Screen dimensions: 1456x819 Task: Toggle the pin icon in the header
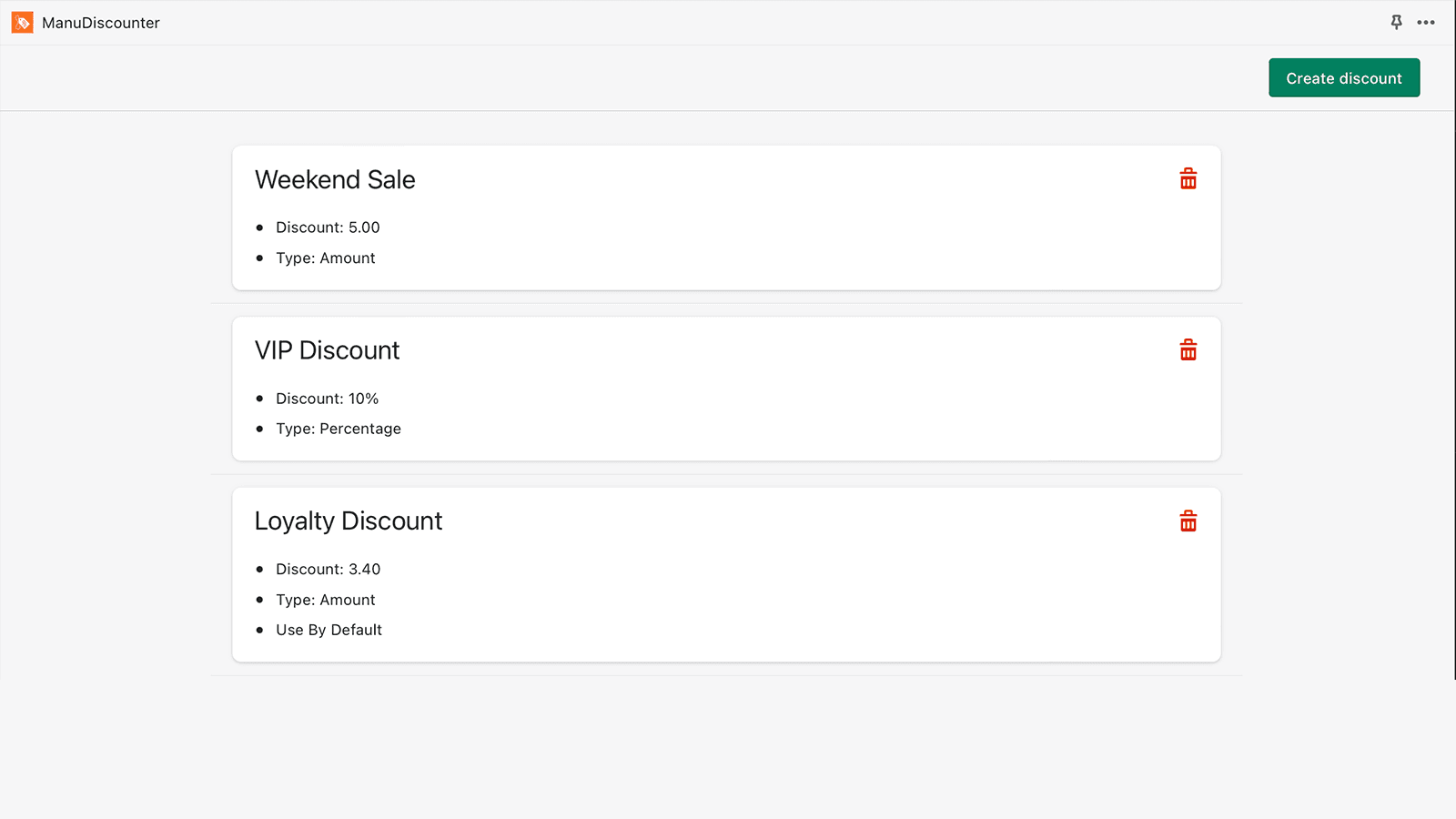click(x=1396, y=22)
